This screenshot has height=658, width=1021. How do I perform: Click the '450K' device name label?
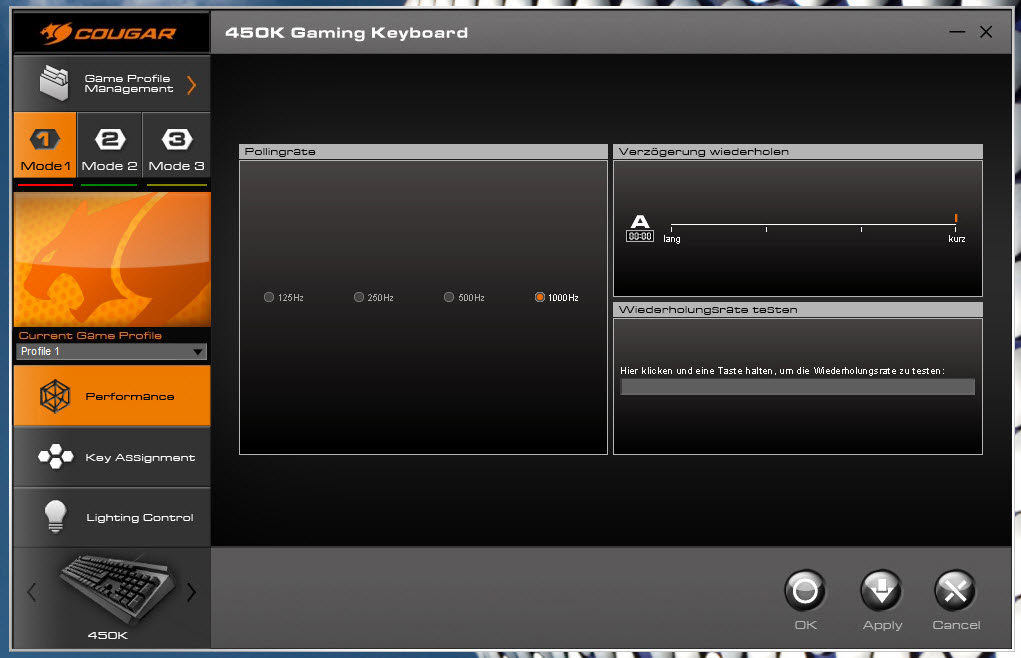point(108,635)
